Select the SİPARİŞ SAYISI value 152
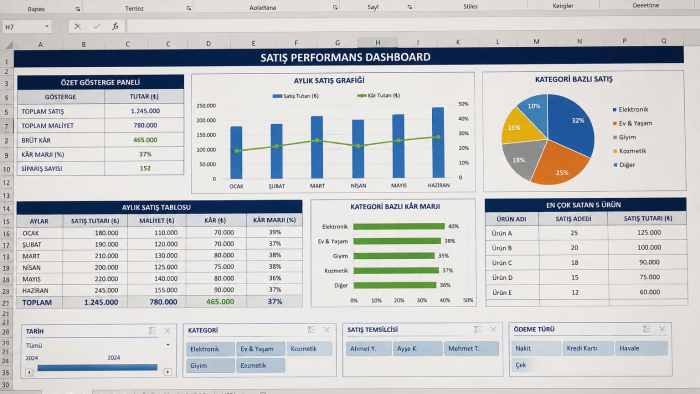 (145, 168)
